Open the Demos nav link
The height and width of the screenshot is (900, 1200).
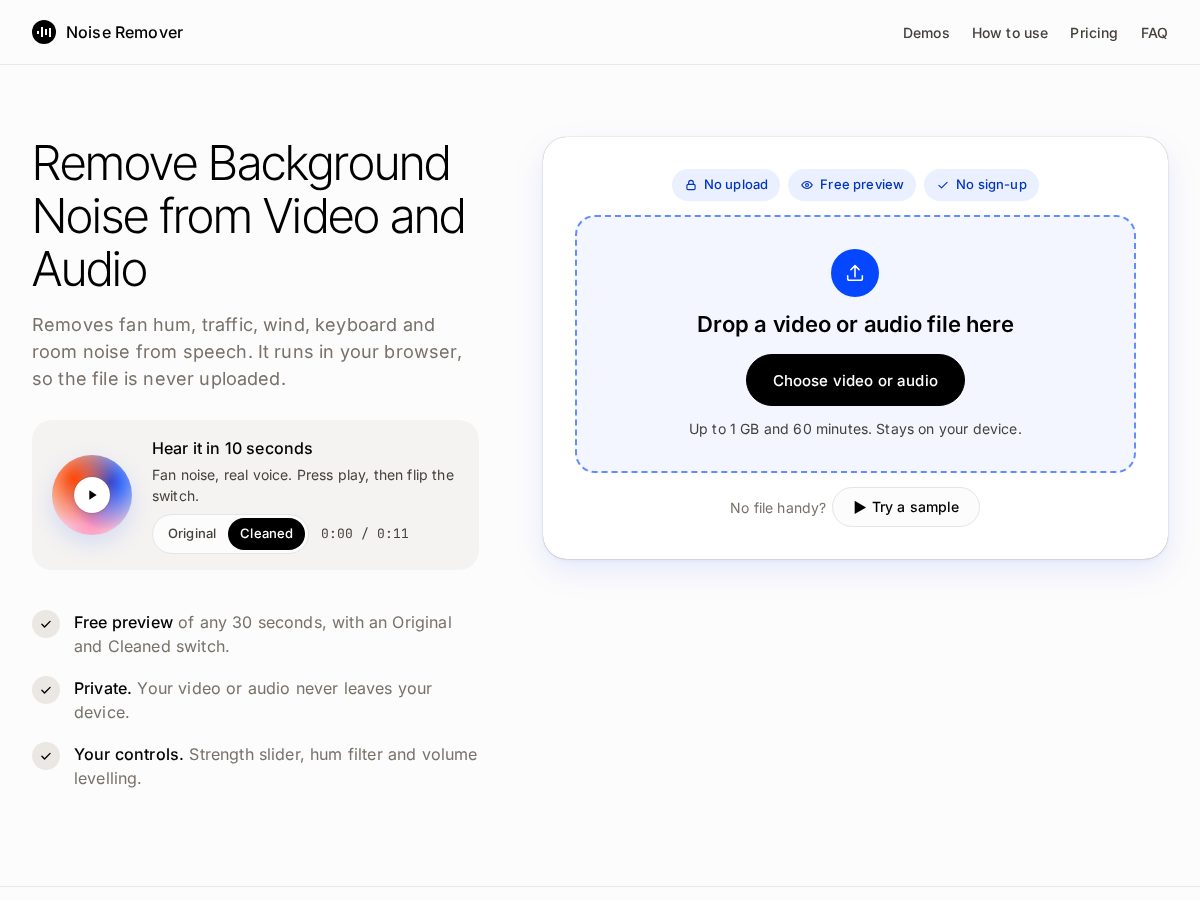click(x=926, y=33)
